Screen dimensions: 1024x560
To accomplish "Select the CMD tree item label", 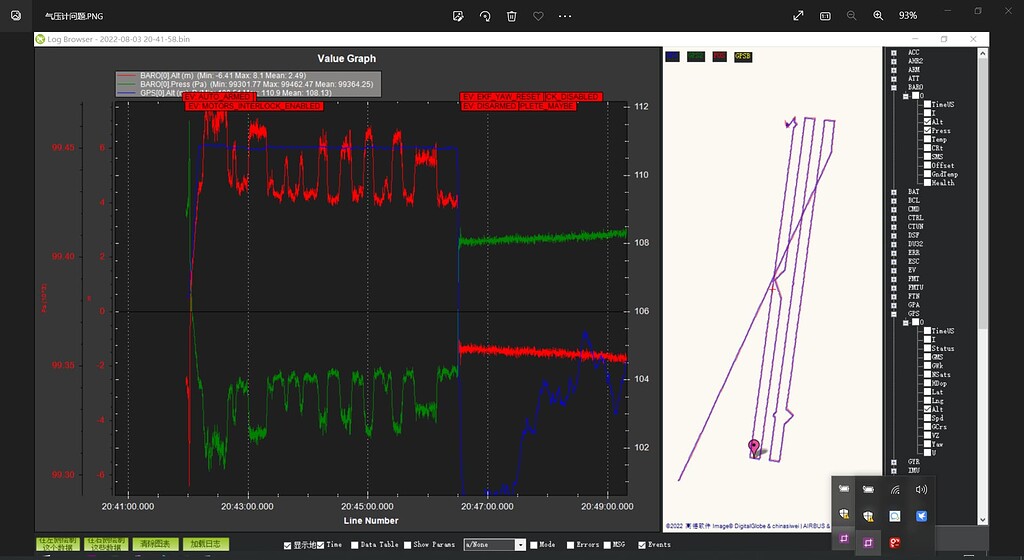I will pos(914,210).
